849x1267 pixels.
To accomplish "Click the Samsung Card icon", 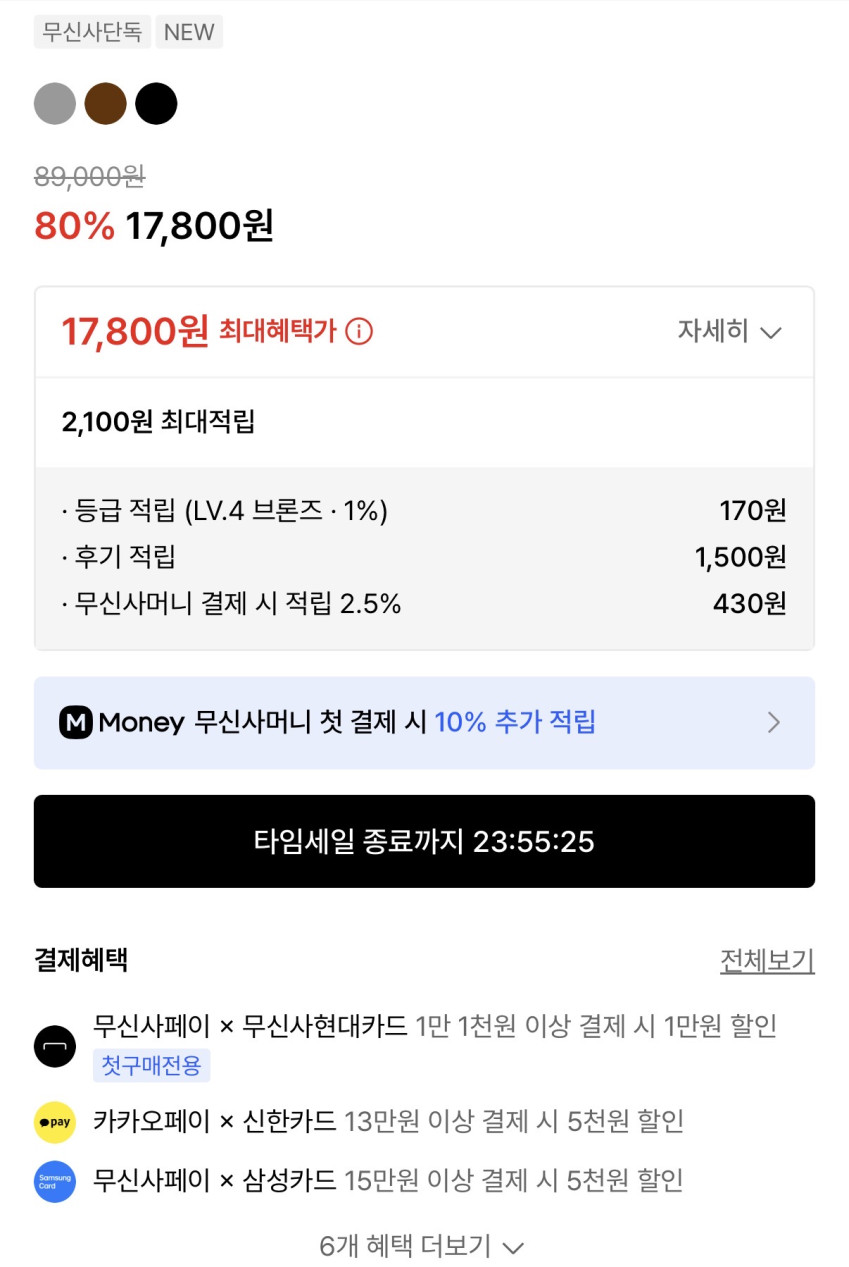I will (55, 1181).
